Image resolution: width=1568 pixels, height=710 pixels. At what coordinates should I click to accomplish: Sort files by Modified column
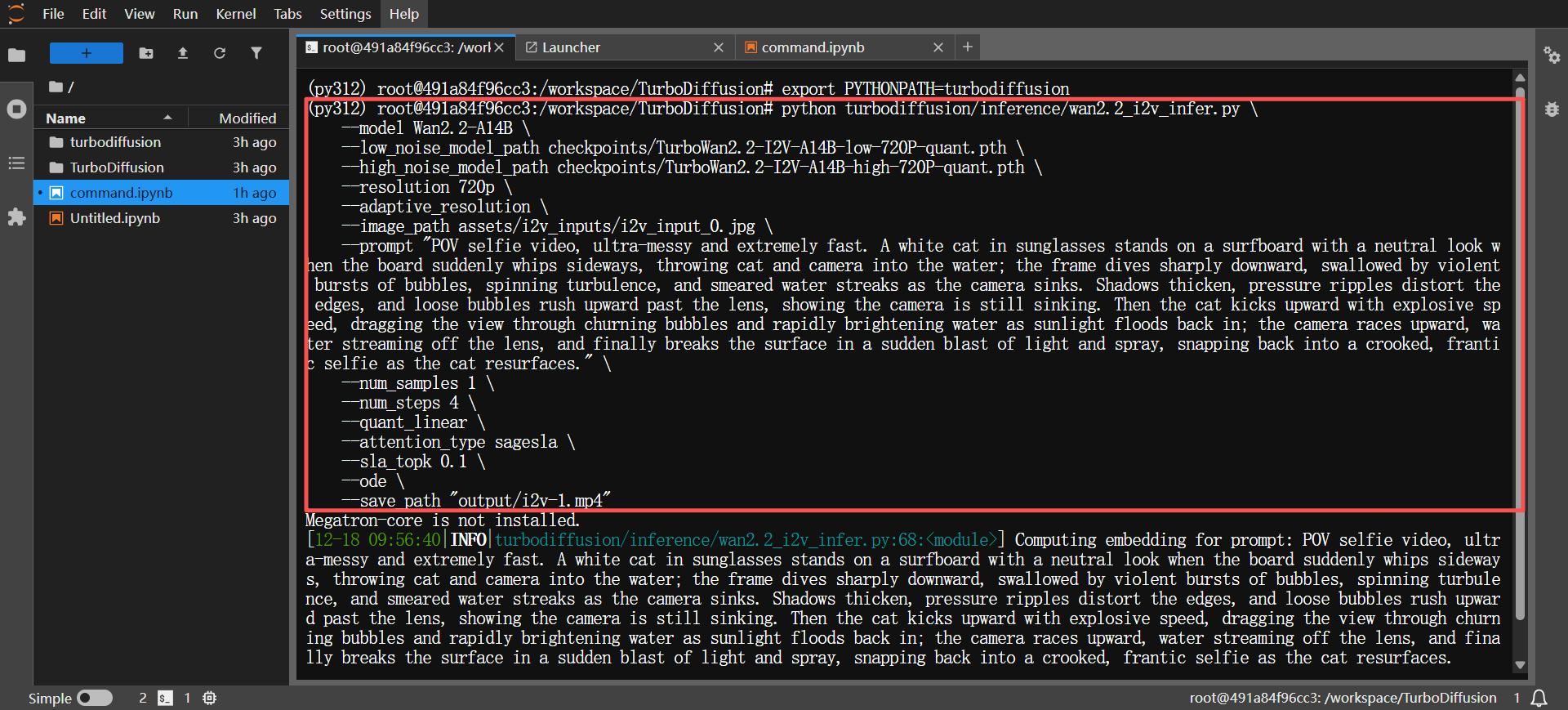point(247,118)
